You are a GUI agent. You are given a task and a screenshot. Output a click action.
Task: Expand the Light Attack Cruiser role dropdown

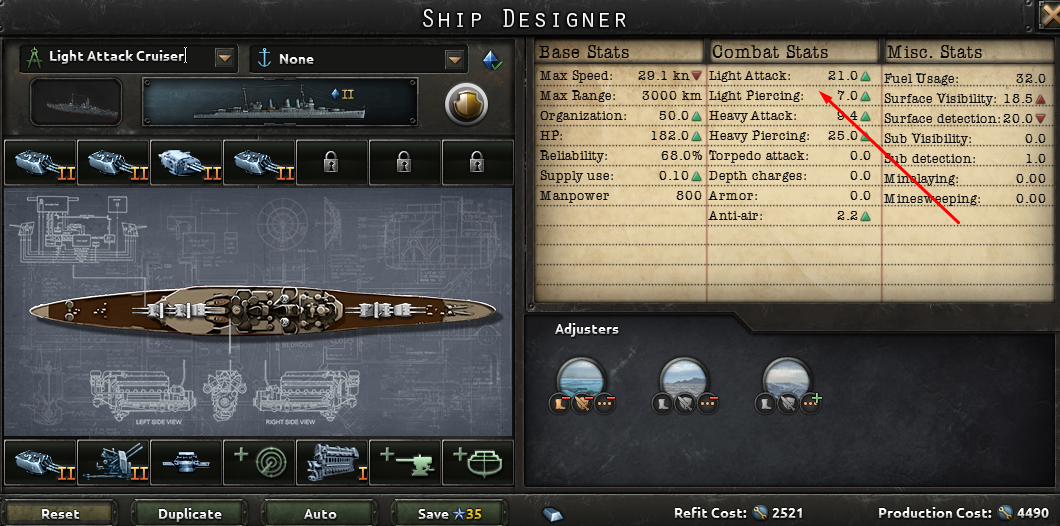[128, 58]
